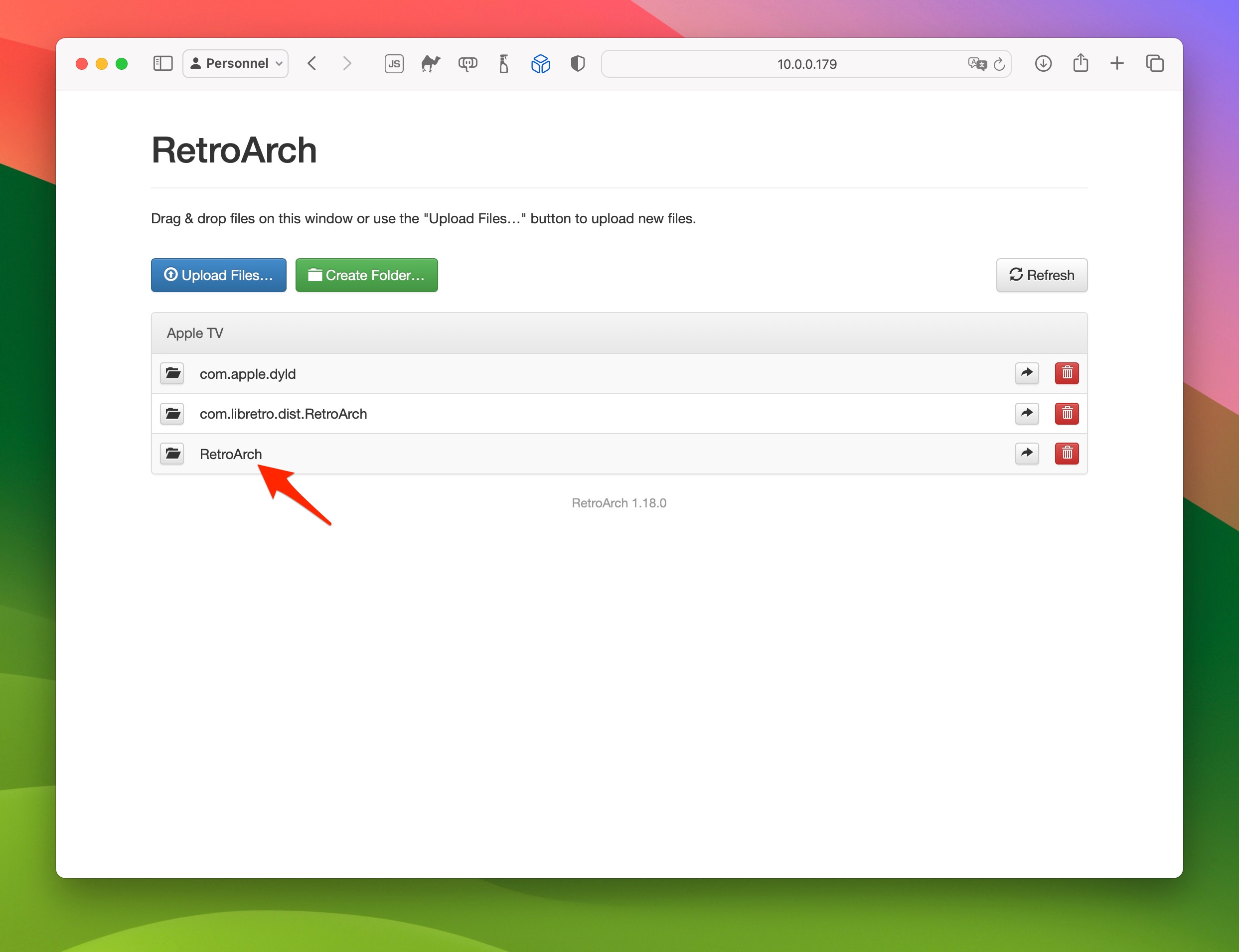Click the Upload Files button
The height and width of the screenshot is (952, 1239).
click(x=219, y=275)
